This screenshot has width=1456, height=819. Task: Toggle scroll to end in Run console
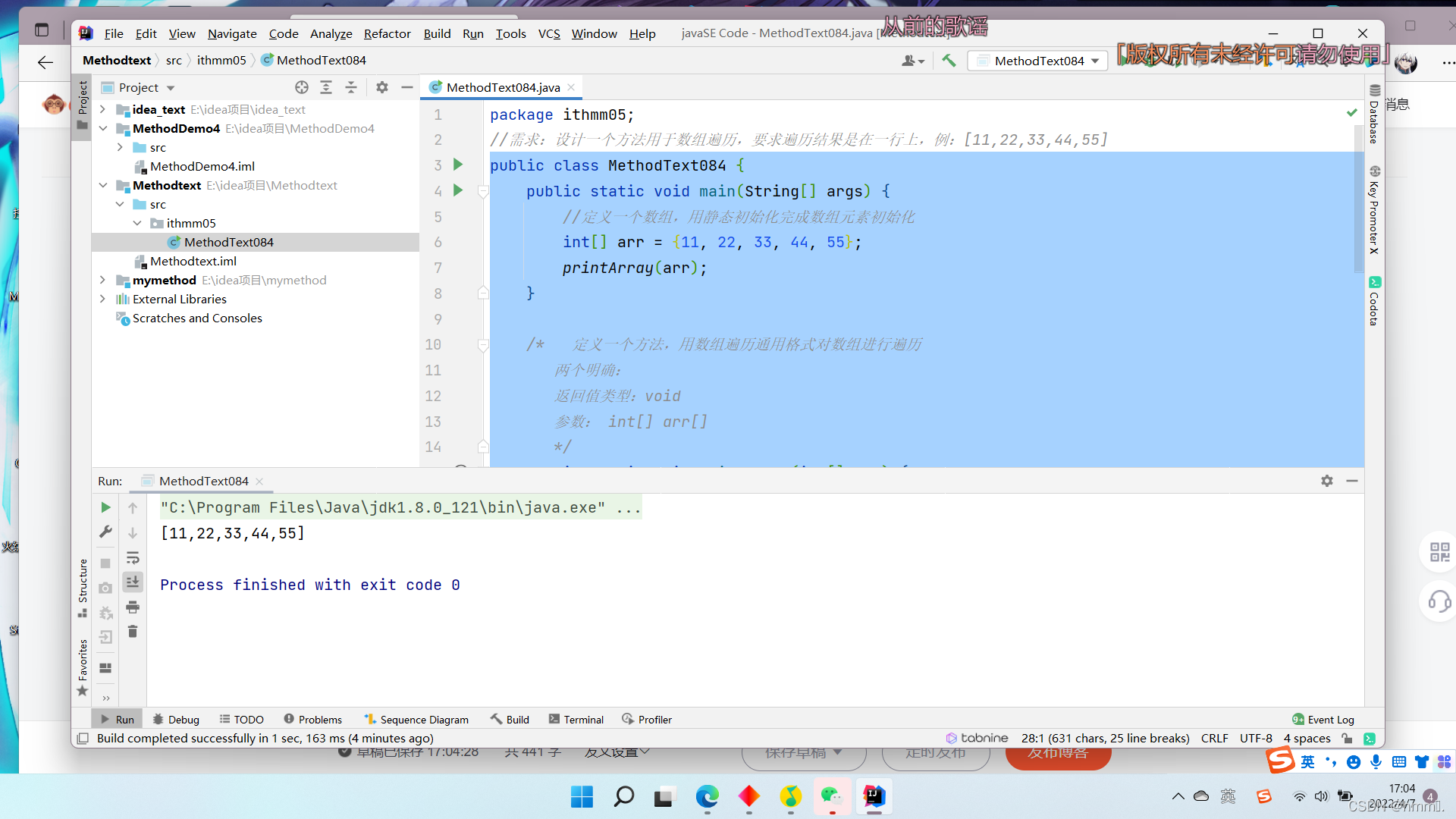click(x=133, y=582)
